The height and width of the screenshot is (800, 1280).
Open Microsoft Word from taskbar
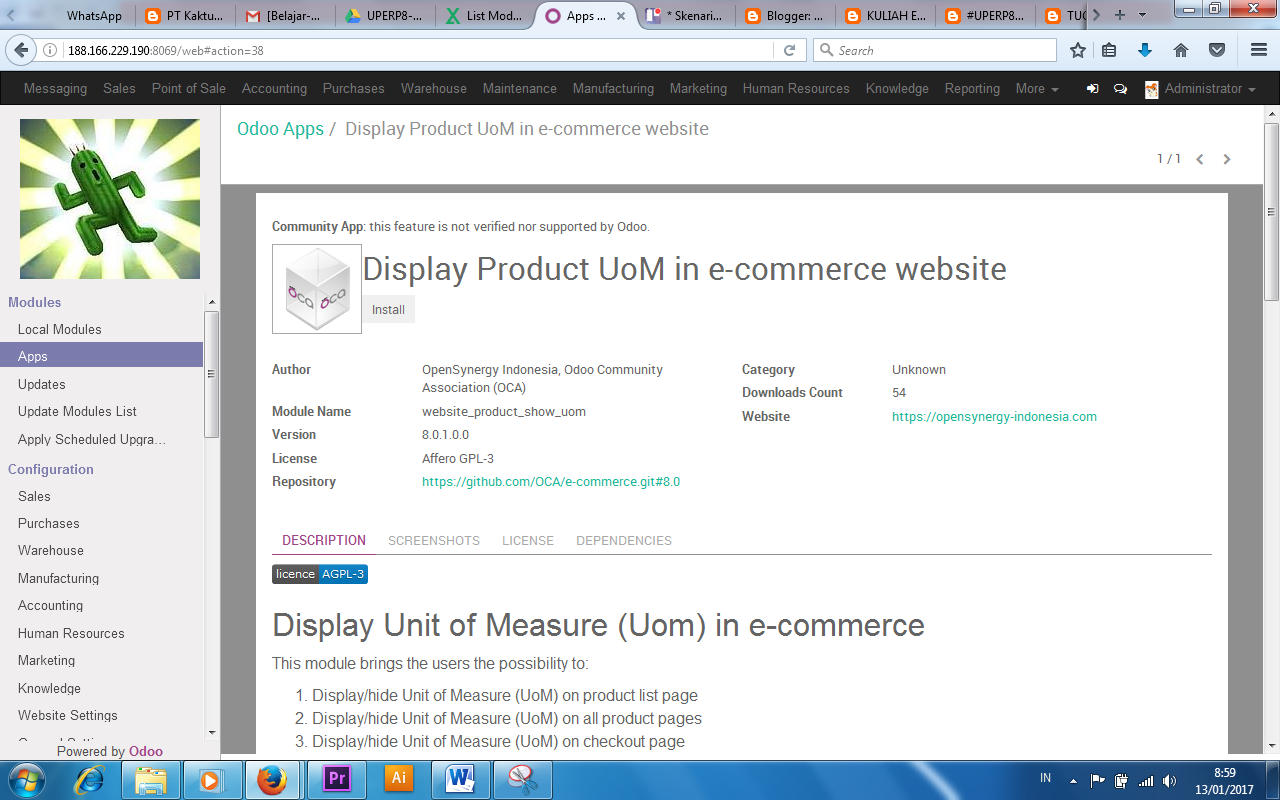click(x=461, y=779)
